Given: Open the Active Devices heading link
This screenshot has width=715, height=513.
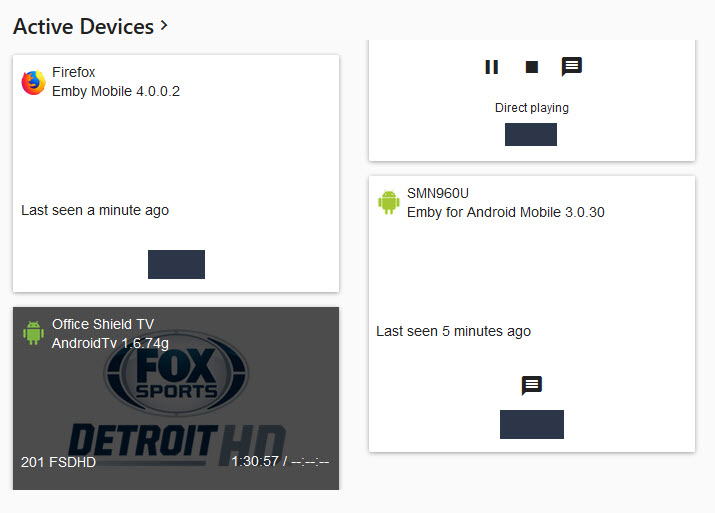Looking at the screenshot, I should [x=83, y=26].
